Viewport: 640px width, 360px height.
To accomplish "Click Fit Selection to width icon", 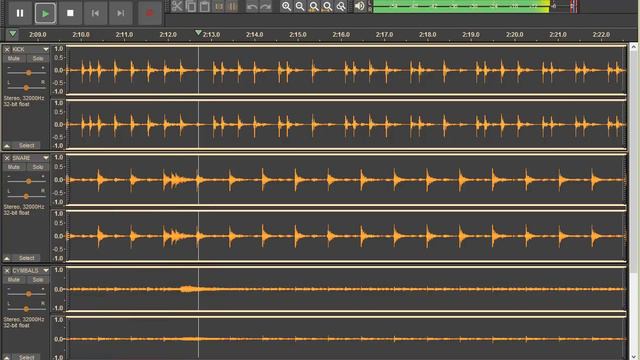I will point(313,6).
